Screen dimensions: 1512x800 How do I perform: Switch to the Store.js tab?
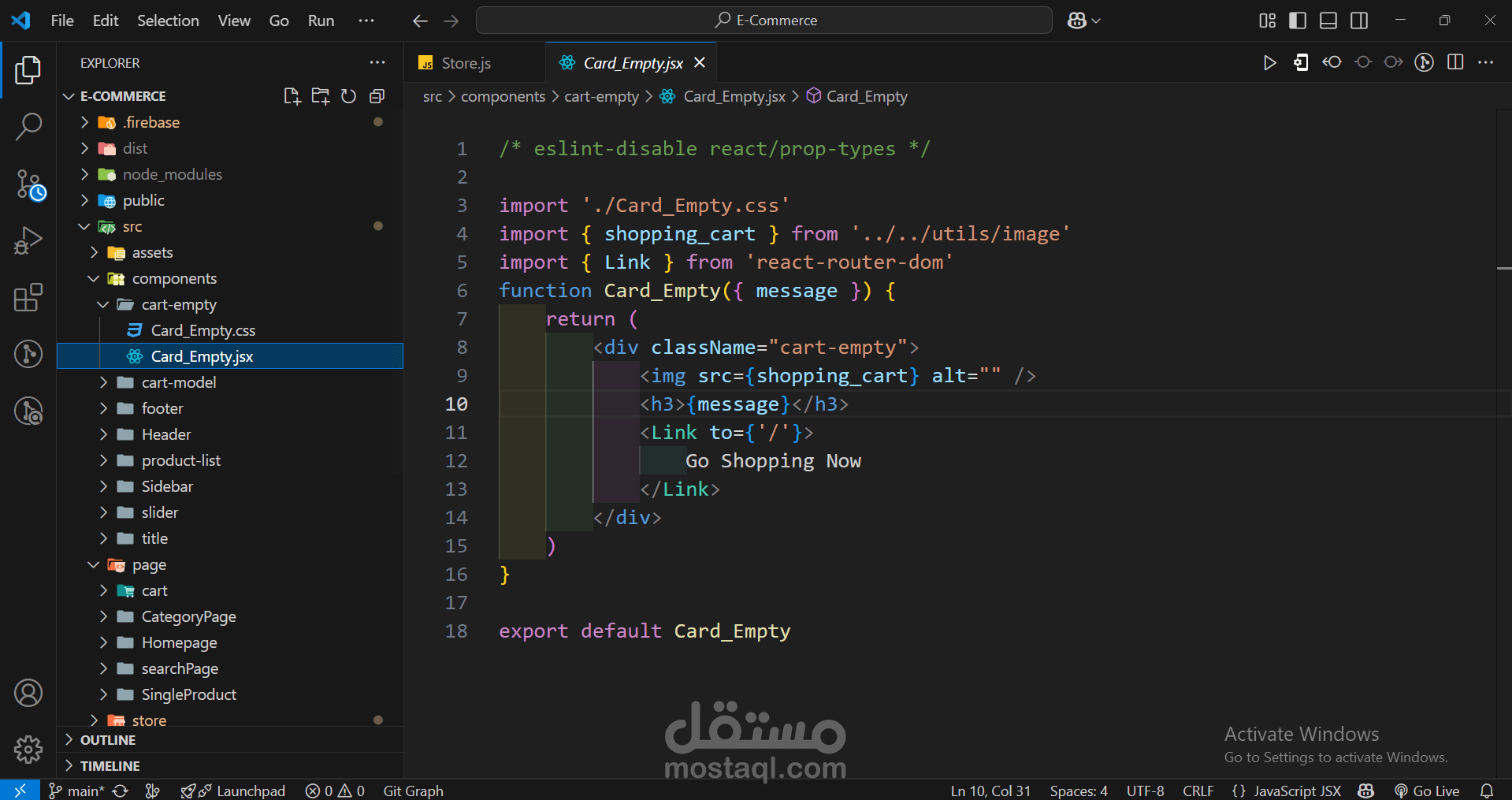(x=474, y=63)
